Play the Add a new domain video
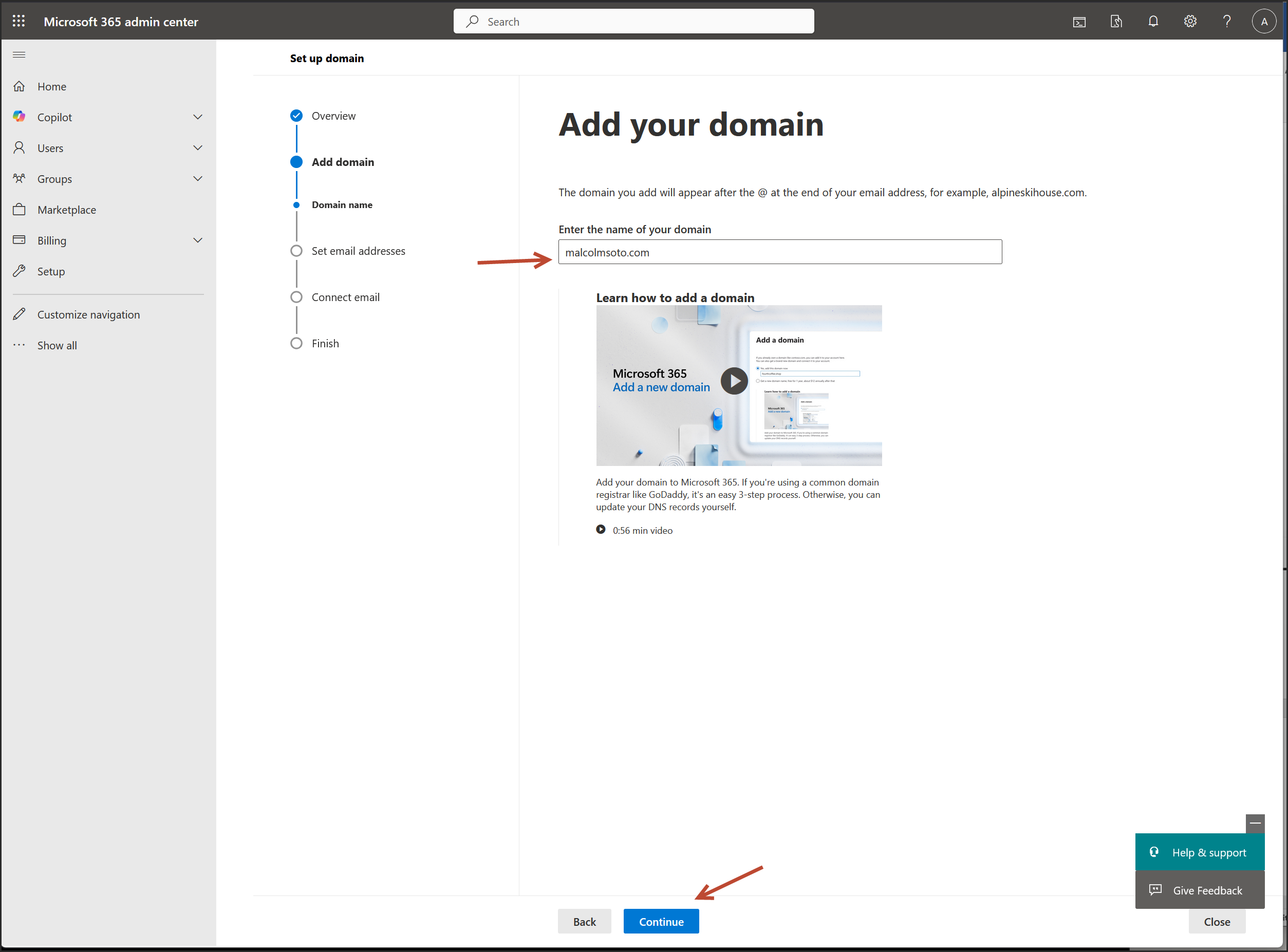 pyautogui.click(x=734, y=381)
